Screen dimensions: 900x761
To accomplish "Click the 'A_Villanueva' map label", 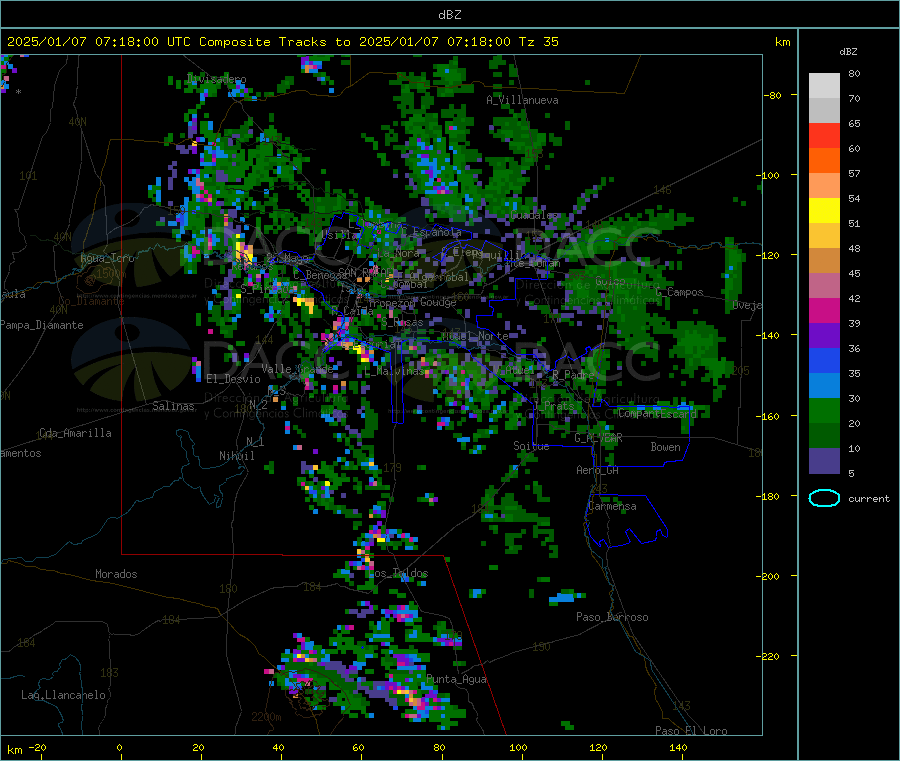I will tap(522, 100).
